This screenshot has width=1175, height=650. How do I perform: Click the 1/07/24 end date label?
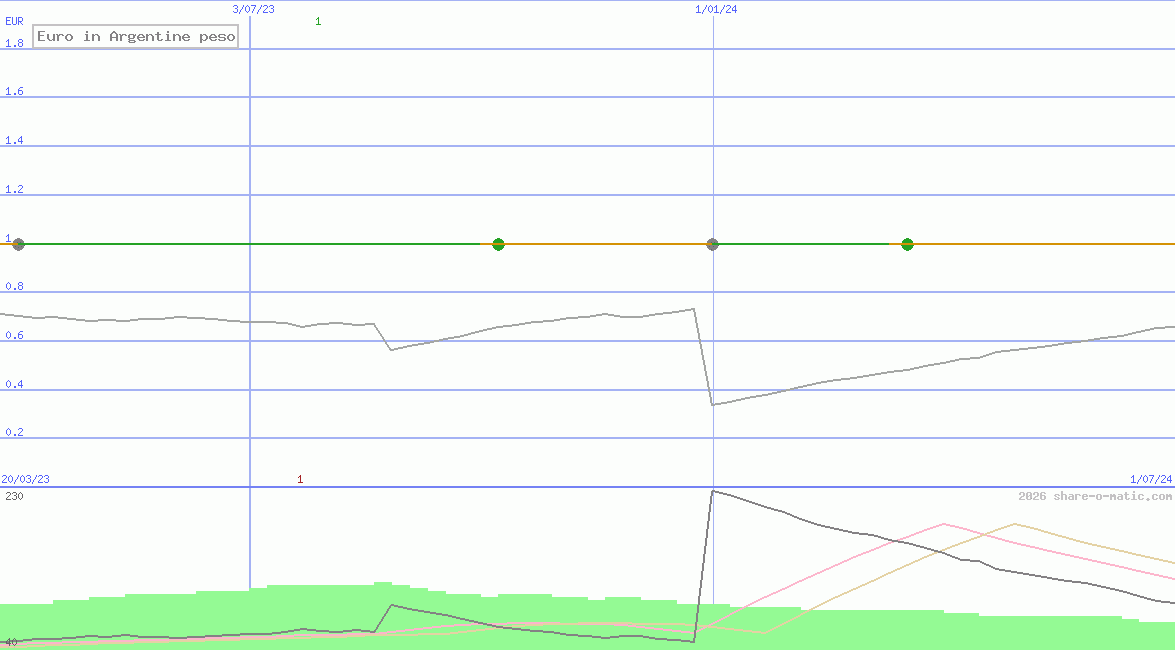[1150, 479]
